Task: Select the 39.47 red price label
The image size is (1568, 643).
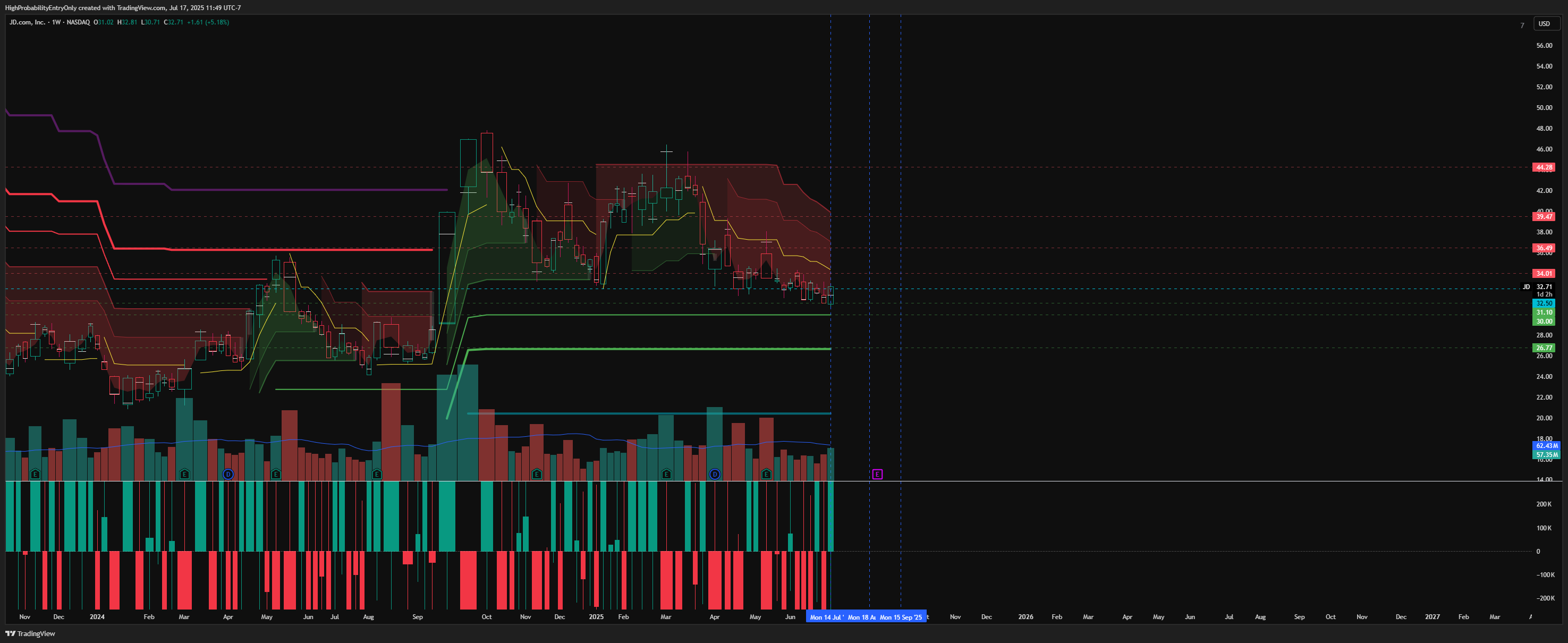Action: 1544,216
